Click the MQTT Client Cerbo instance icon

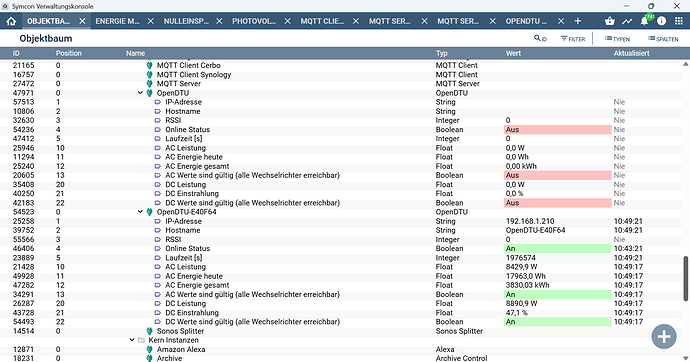click(x=149, y=65)
